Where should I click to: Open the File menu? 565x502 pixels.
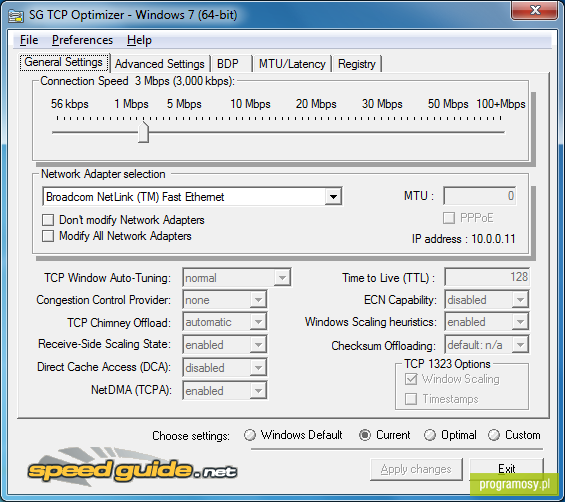coord(29,40)
